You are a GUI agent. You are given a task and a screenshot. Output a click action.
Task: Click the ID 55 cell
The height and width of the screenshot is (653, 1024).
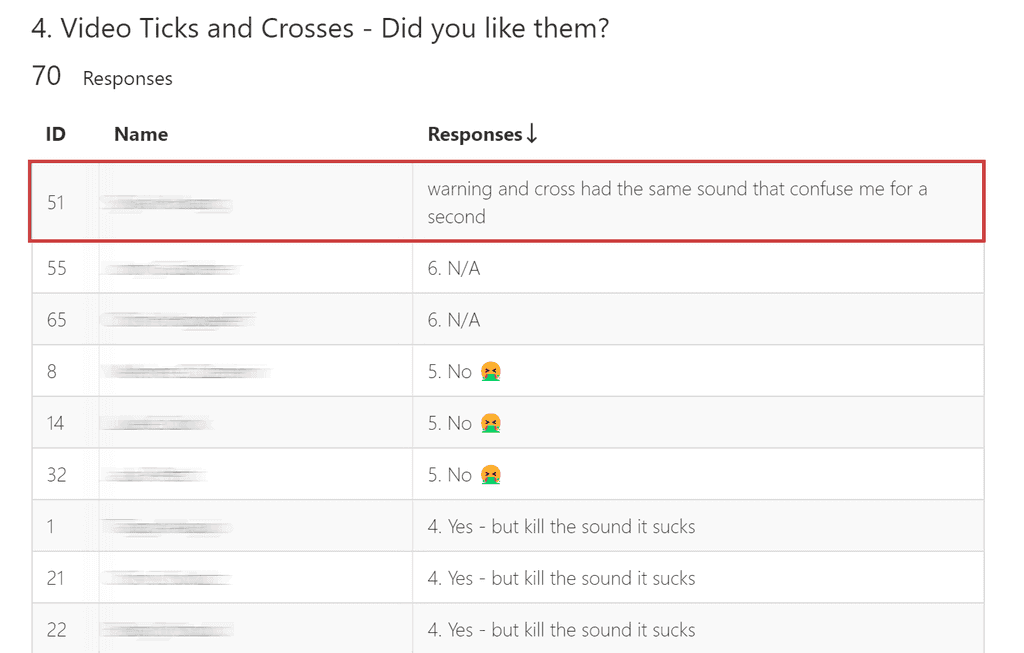(x=57, y=268)
